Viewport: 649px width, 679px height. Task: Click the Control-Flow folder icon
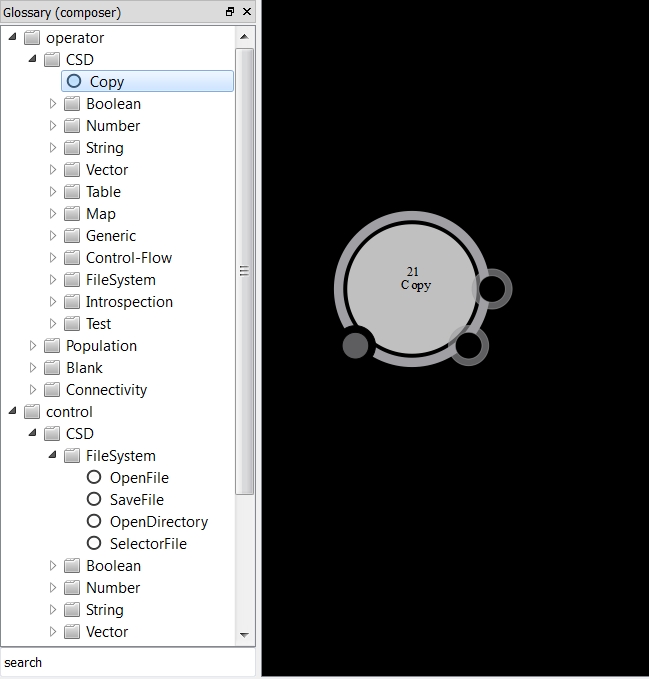click(x=72, y=258)
